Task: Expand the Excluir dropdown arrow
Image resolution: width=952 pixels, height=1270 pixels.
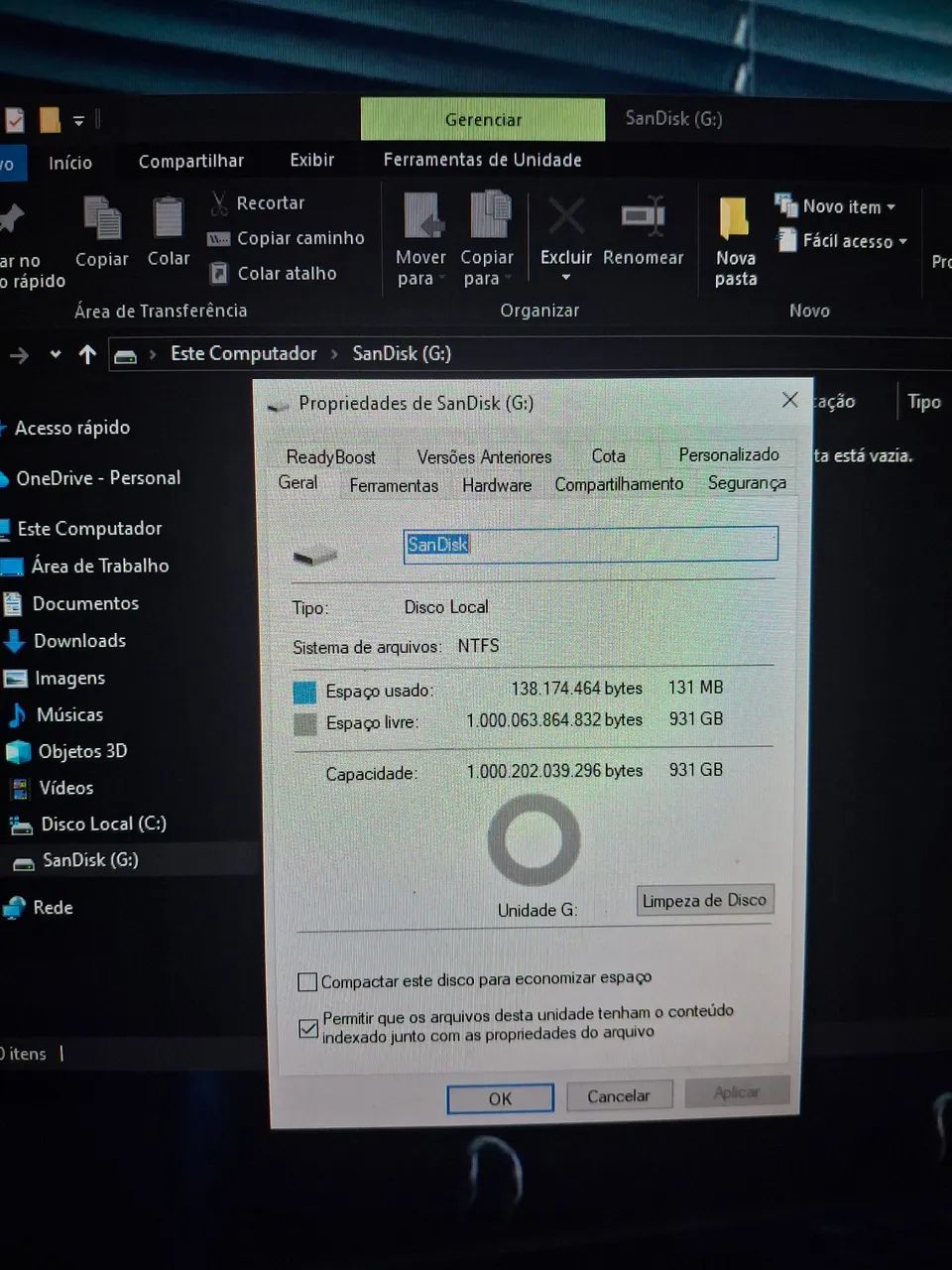Action: click(566, 278)
